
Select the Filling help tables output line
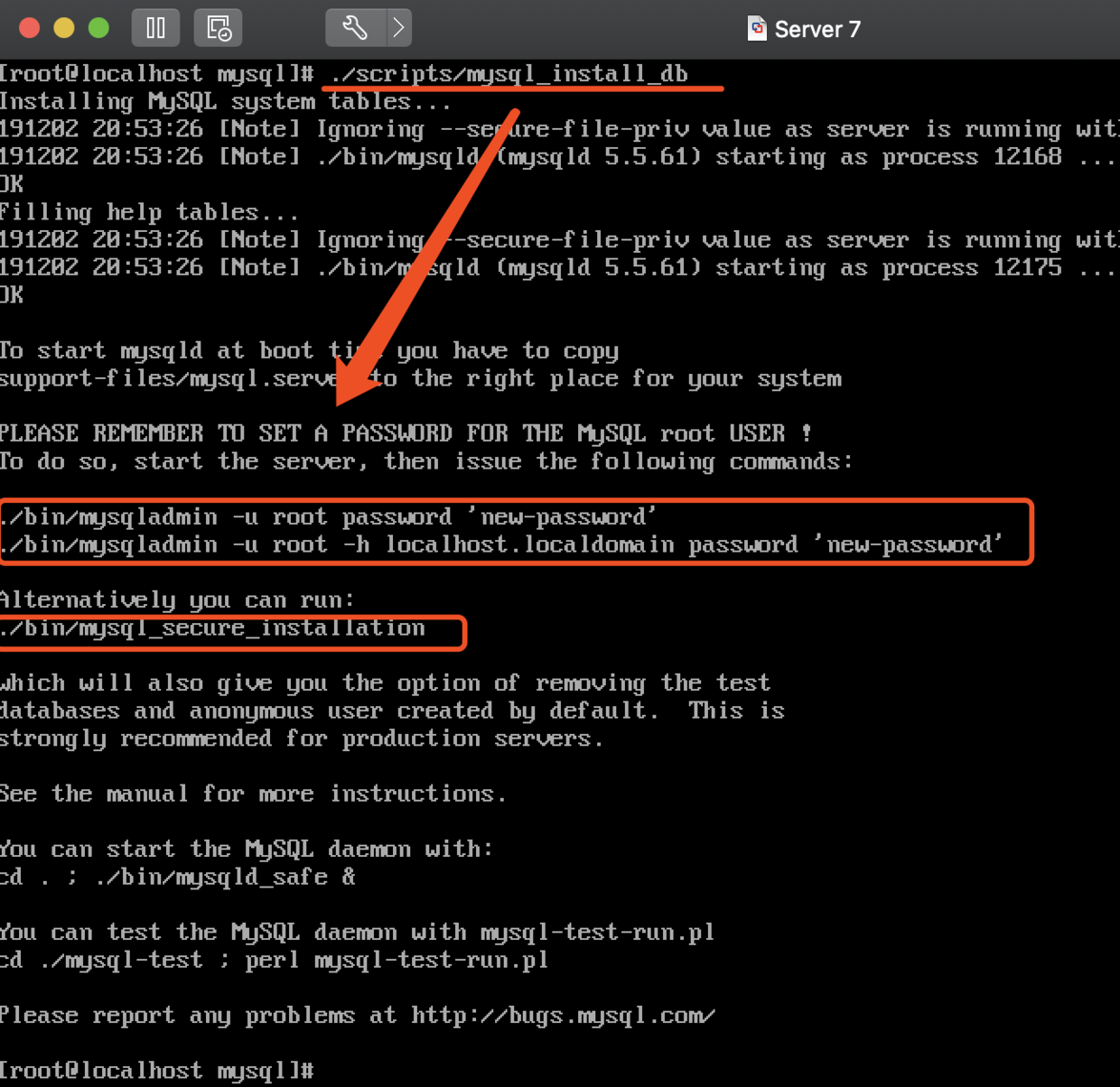click(x=149, y=211)
